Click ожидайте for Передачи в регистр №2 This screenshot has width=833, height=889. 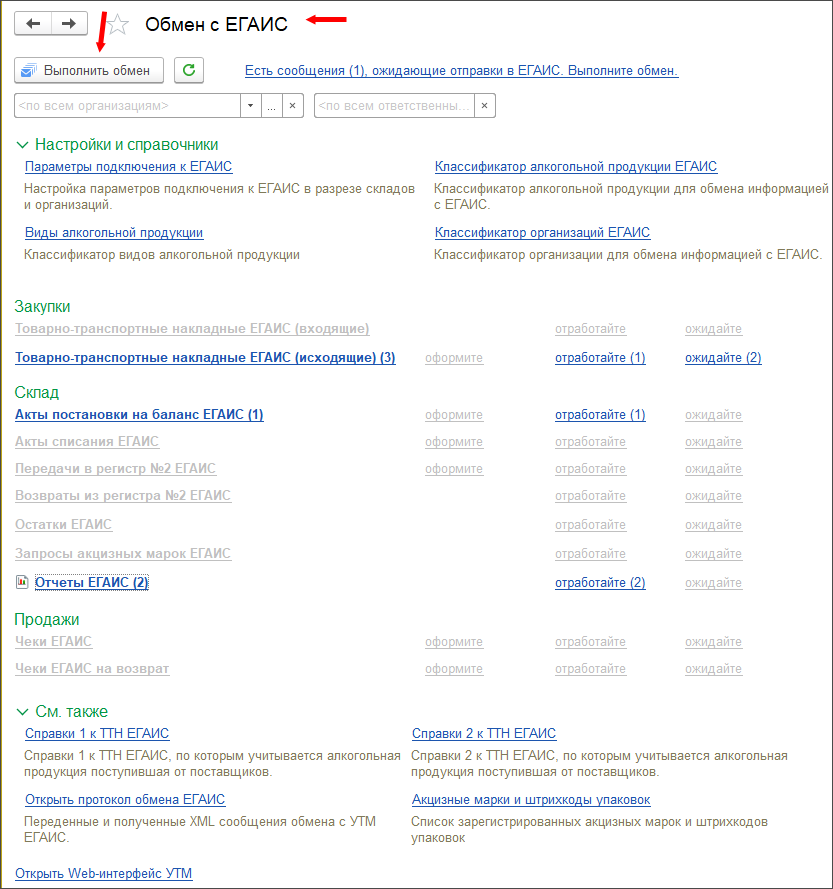pyautogui.click(x=713, y=469)
